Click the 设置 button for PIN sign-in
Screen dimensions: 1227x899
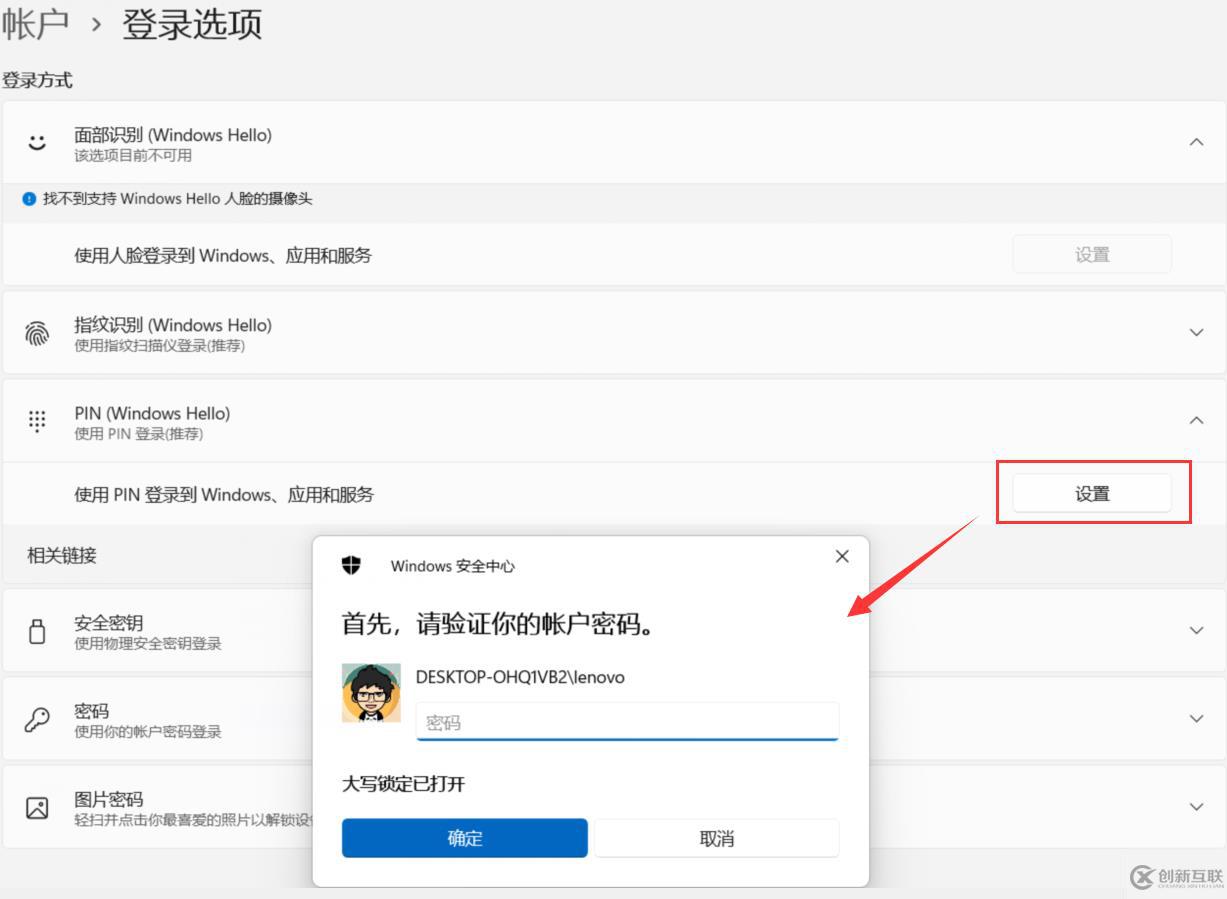coord(1092,494)
